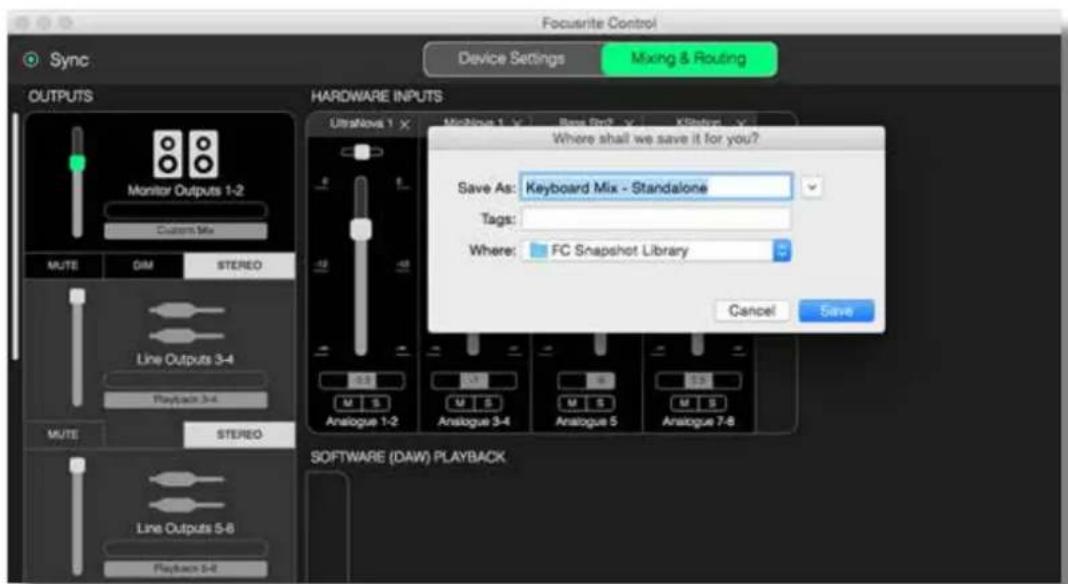Remove the UltraNova 1 input channel
1068x584 pixels.
pos(405,124)
